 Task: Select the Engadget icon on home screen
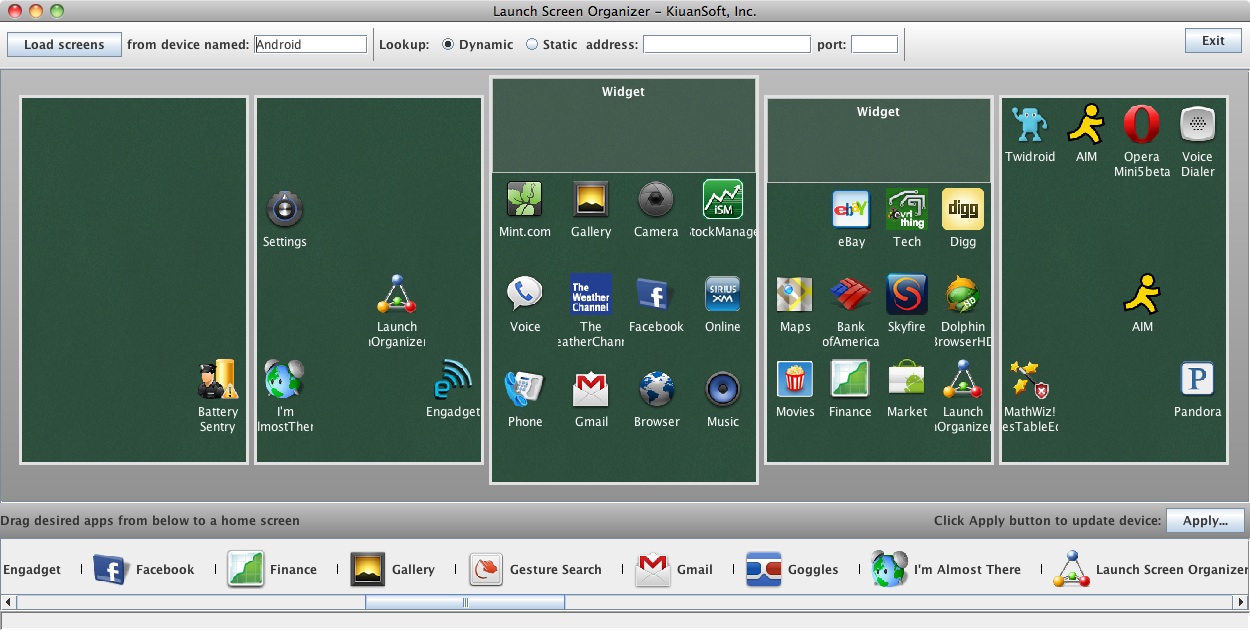click(452, 380)
